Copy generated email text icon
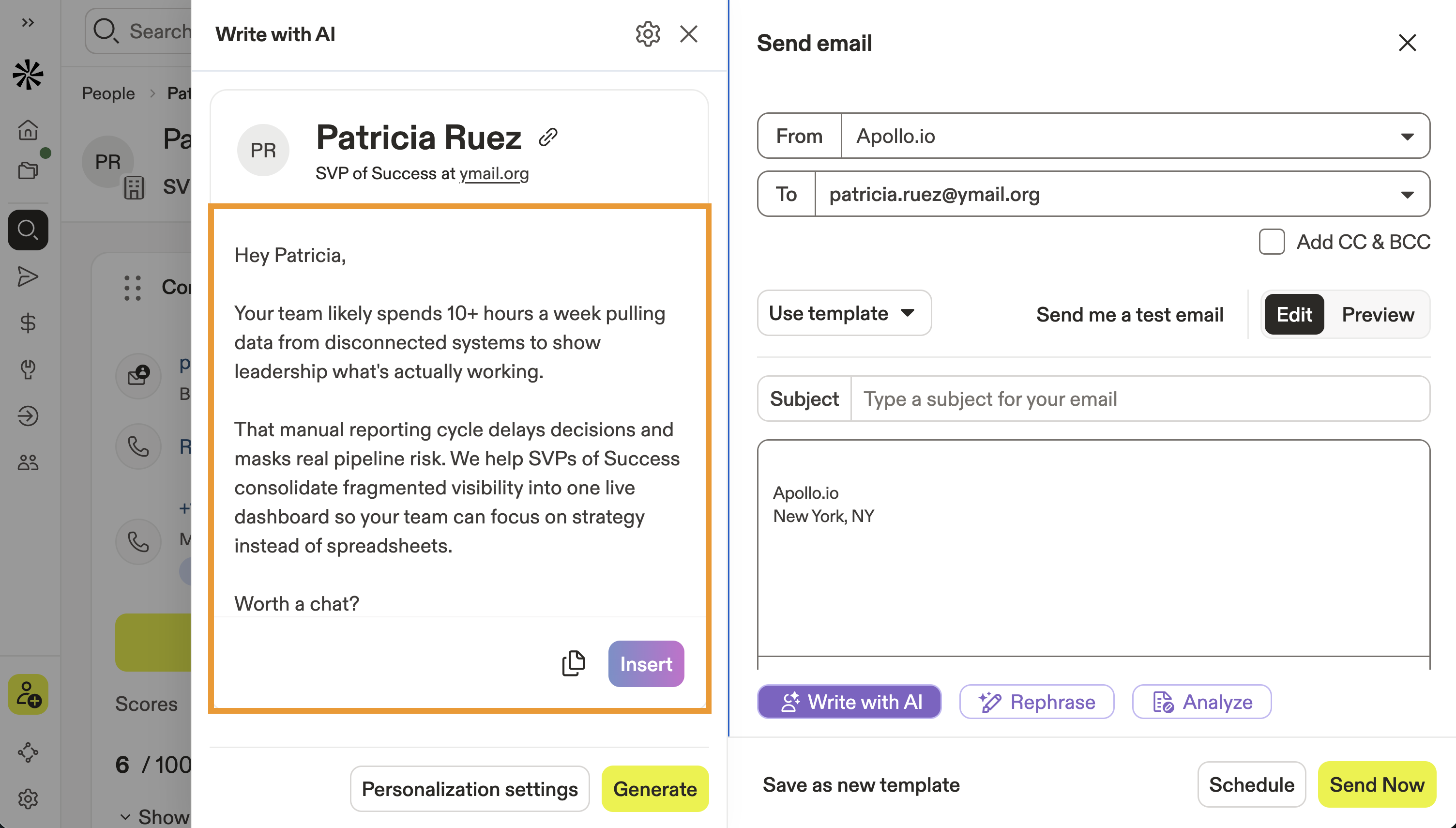The height and width of the screenshot is (828, 1456). pos(573,663)
